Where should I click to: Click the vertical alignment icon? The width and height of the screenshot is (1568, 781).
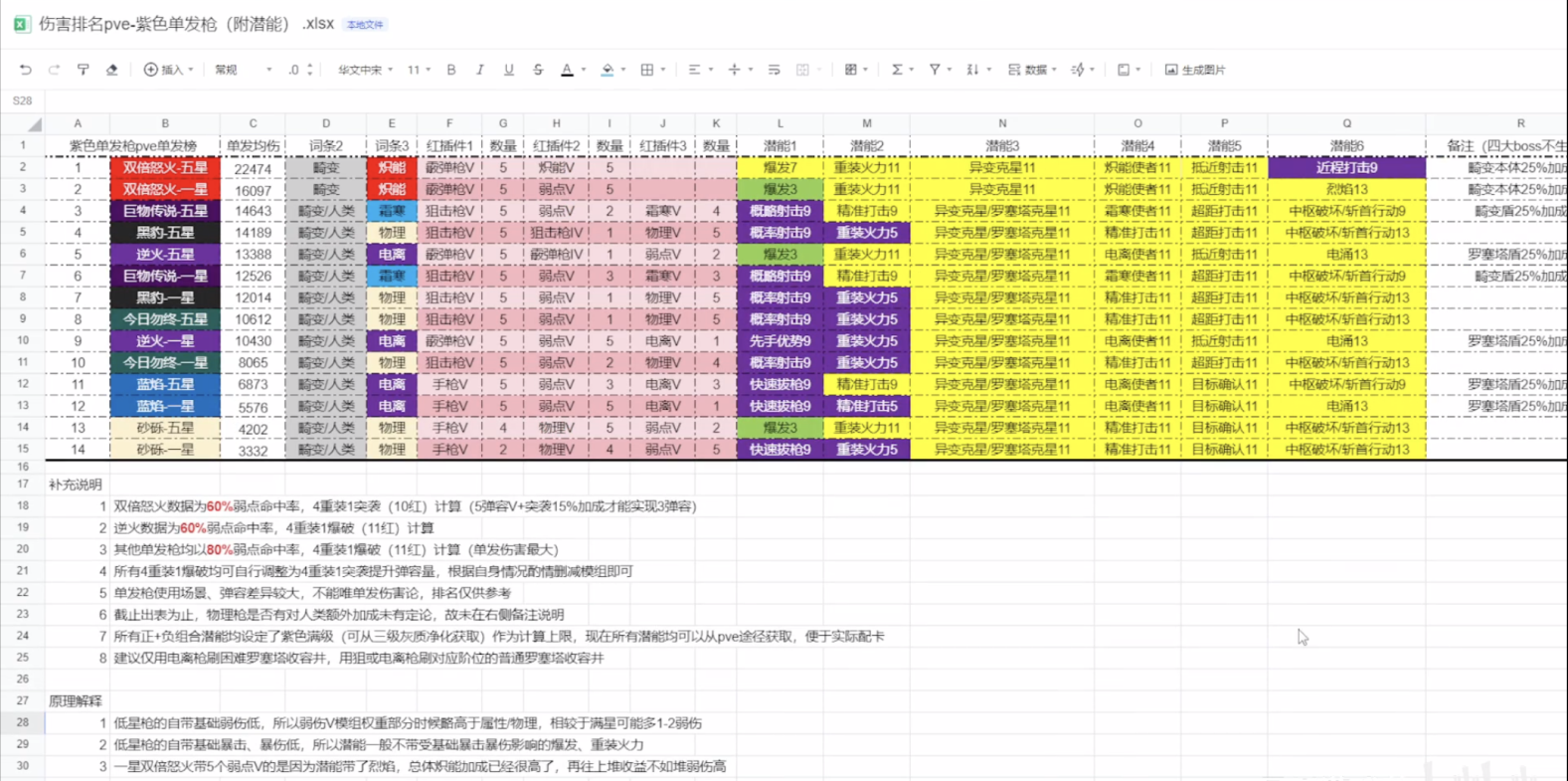[734, 70]
